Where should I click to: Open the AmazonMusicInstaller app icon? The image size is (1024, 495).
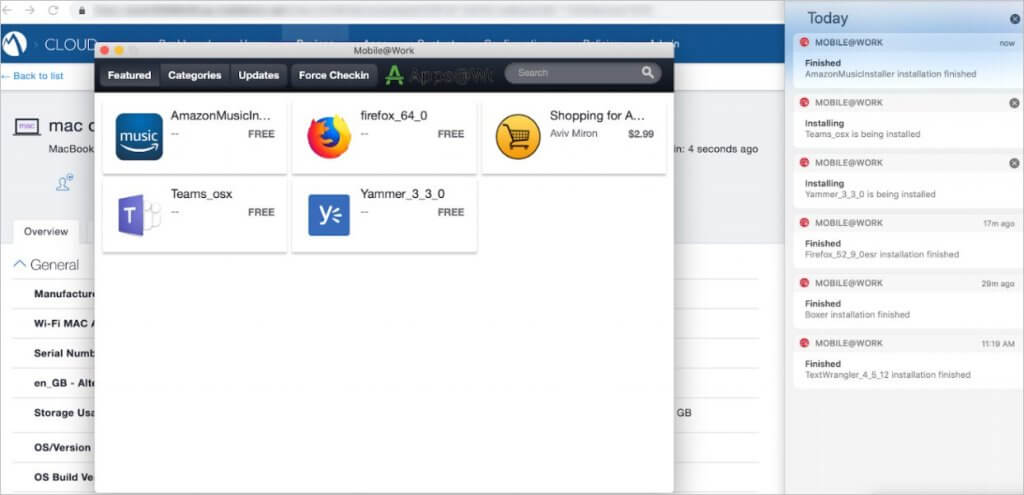point(139,136)
